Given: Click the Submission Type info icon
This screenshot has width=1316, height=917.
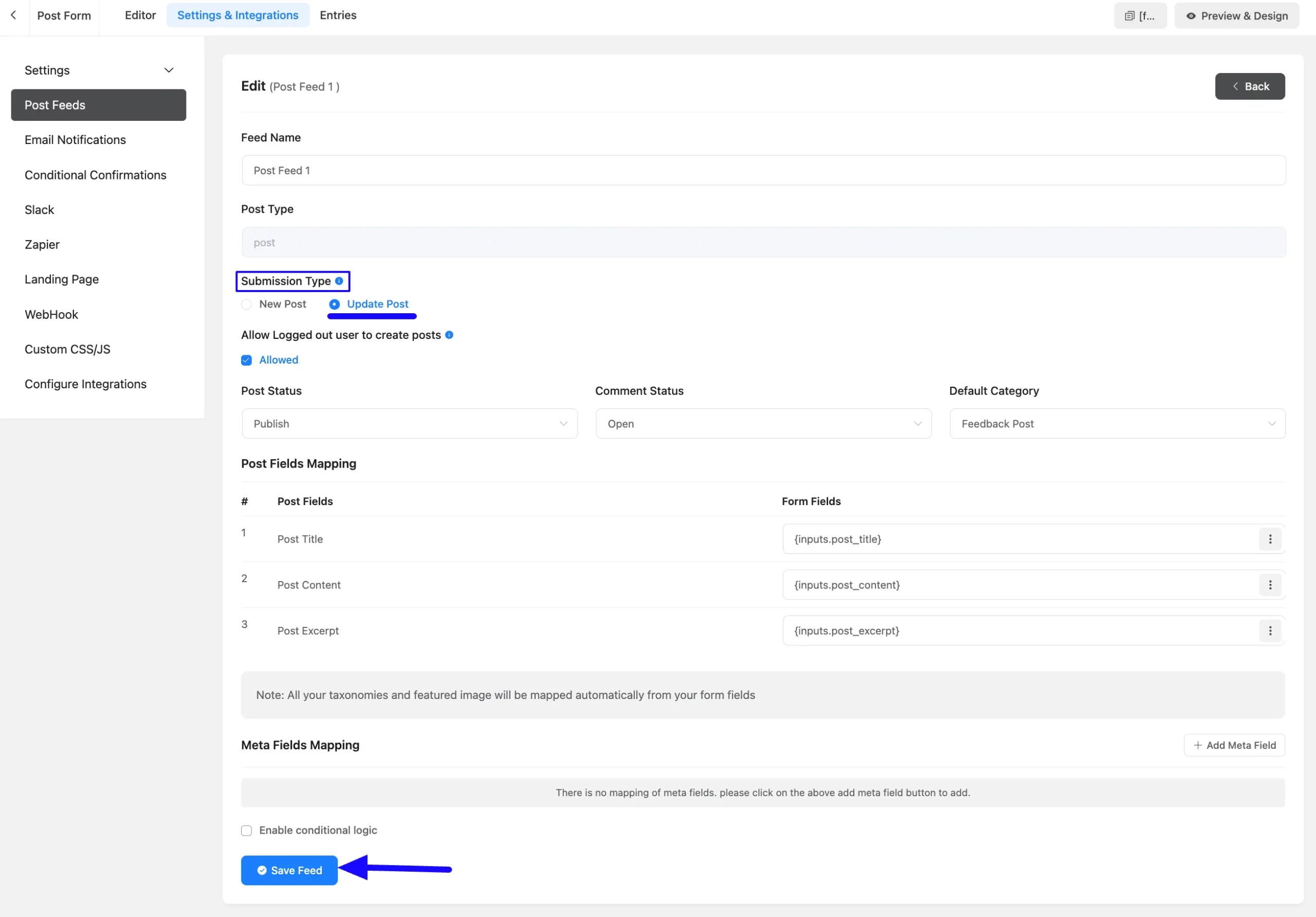Looking at the screenshot, I should pyautogui.click(x=339, y=281).
